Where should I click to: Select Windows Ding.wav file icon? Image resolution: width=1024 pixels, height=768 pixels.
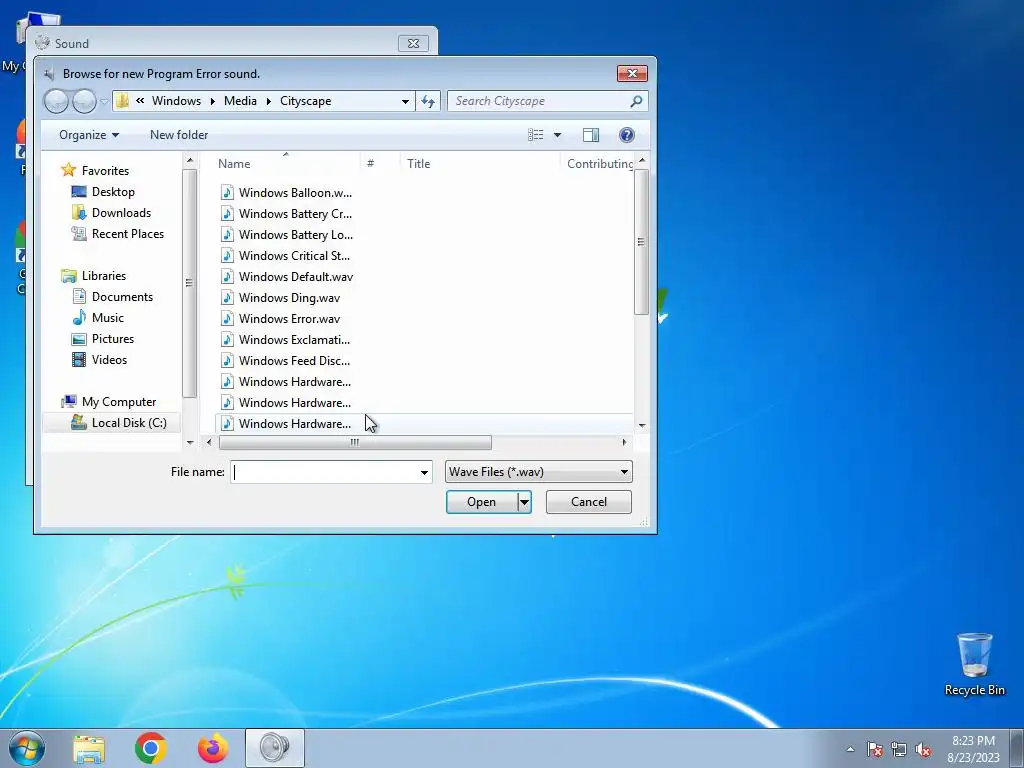point(227,297)
